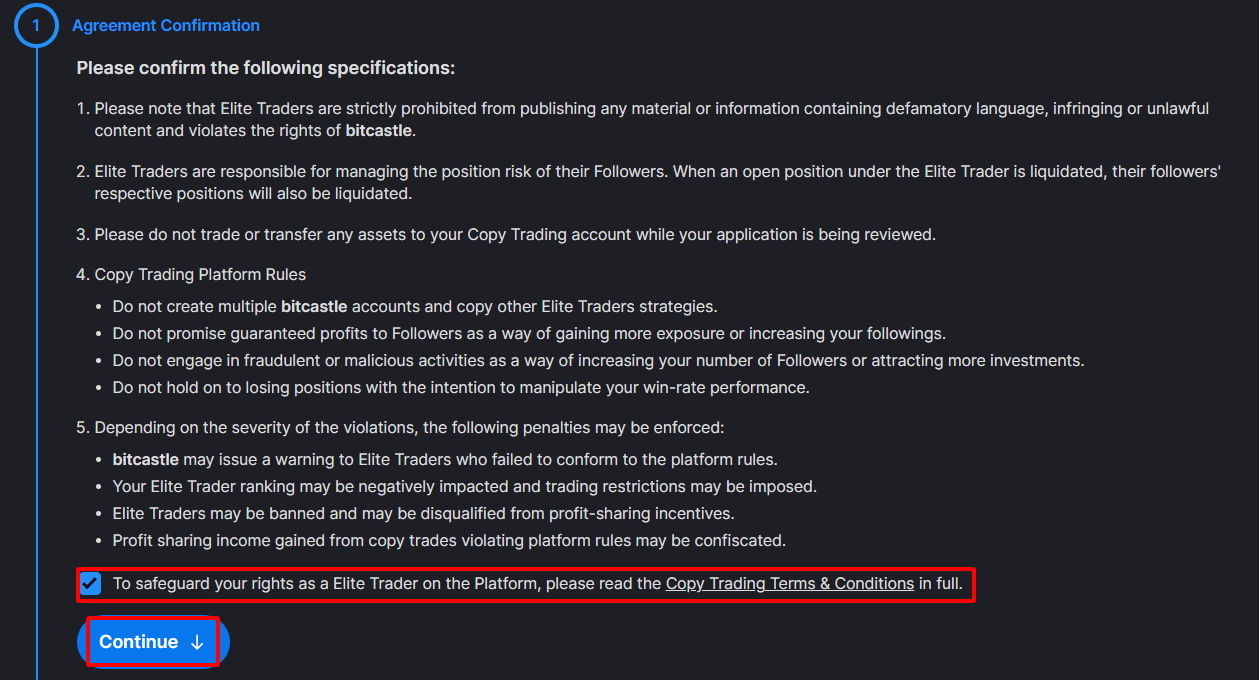Click the bullet about Elite Traders being banned
The image size is (1259, 680).
tap(423, 513)
